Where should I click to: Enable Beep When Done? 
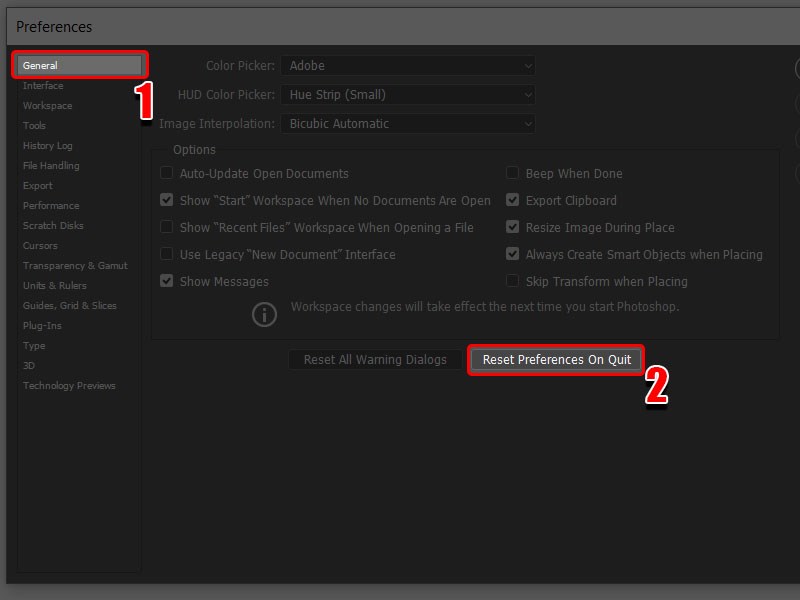tap(513, 173)
